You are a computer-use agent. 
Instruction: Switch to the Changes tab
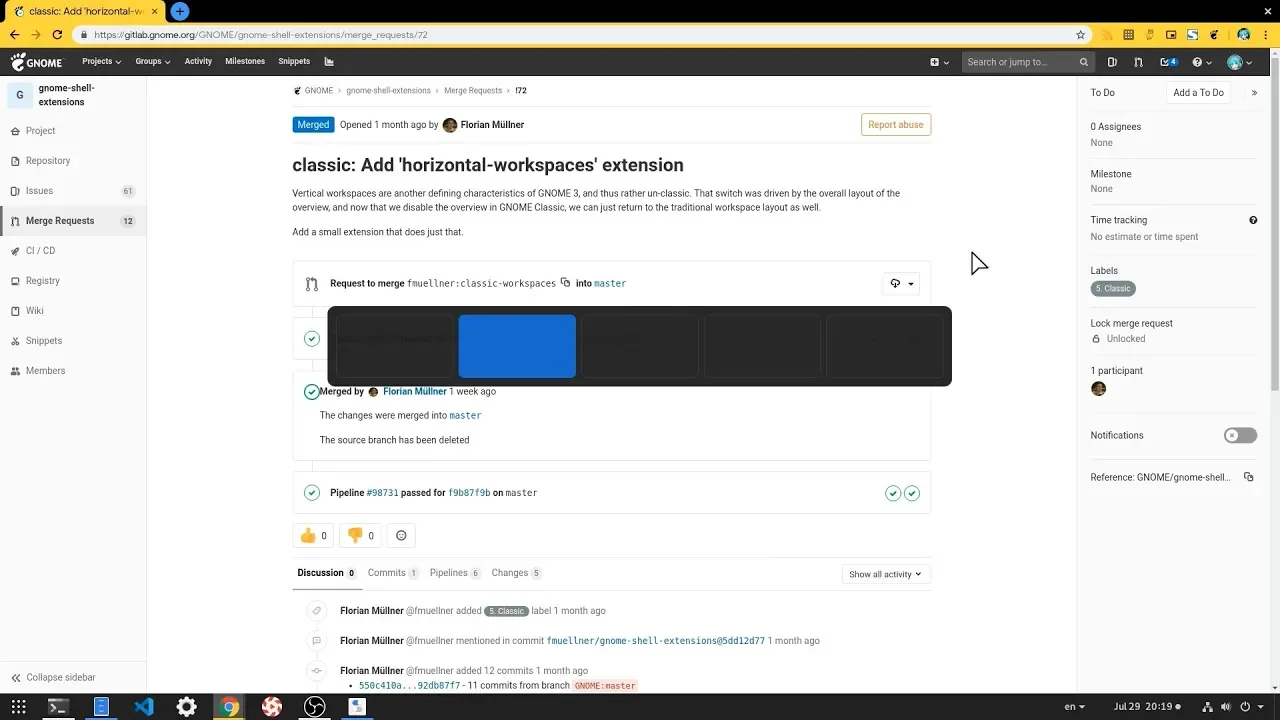coord(516,573)
